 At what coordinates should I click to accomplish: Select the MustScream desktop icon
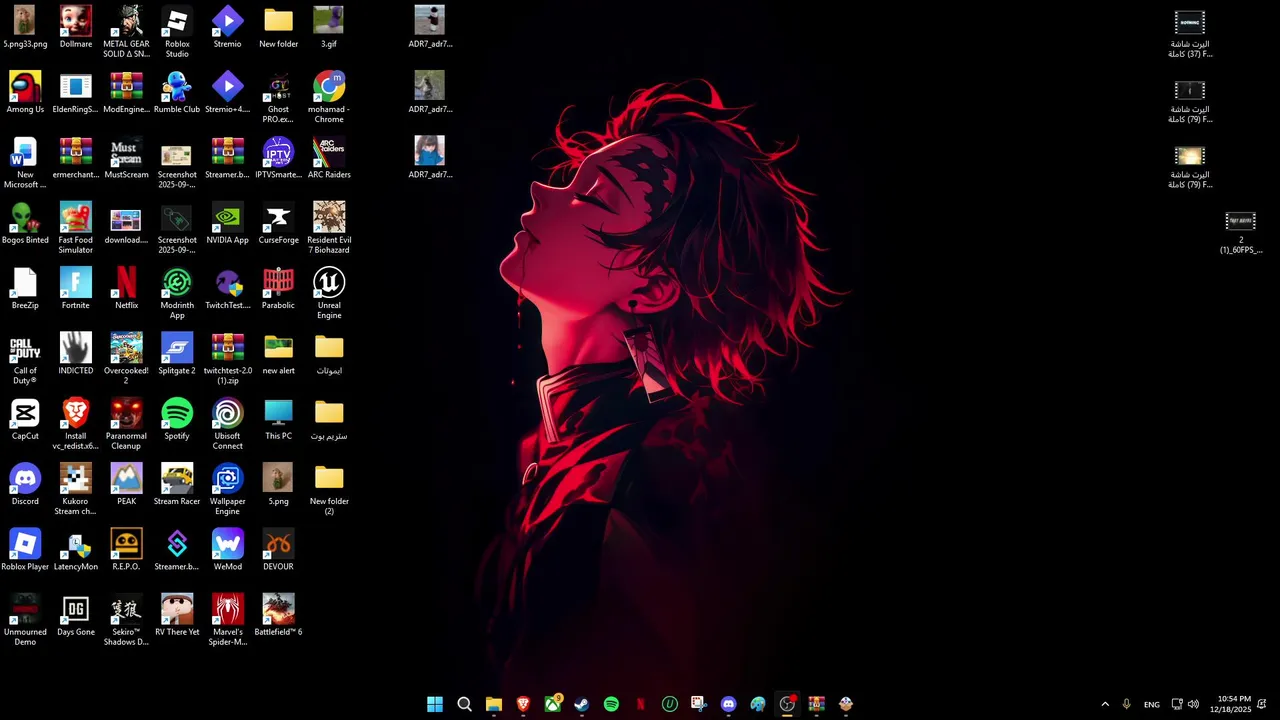point(126,158)
